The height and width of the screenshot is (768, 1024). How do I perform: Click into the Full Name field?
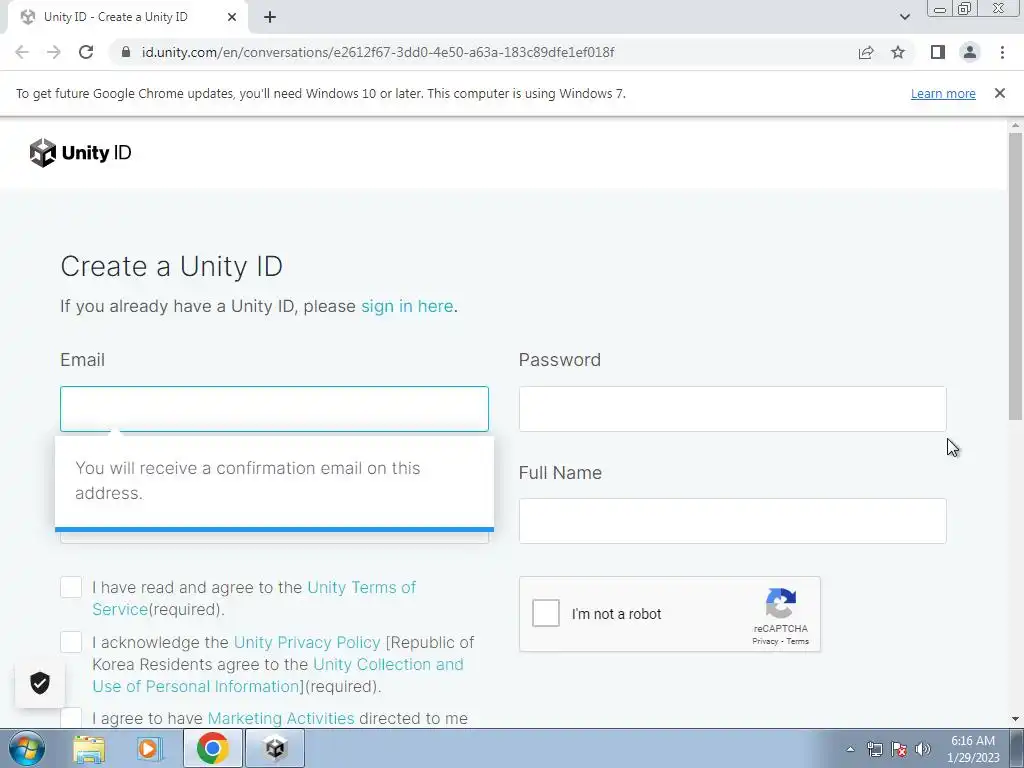pyautogui.click(x=732, y=521)
